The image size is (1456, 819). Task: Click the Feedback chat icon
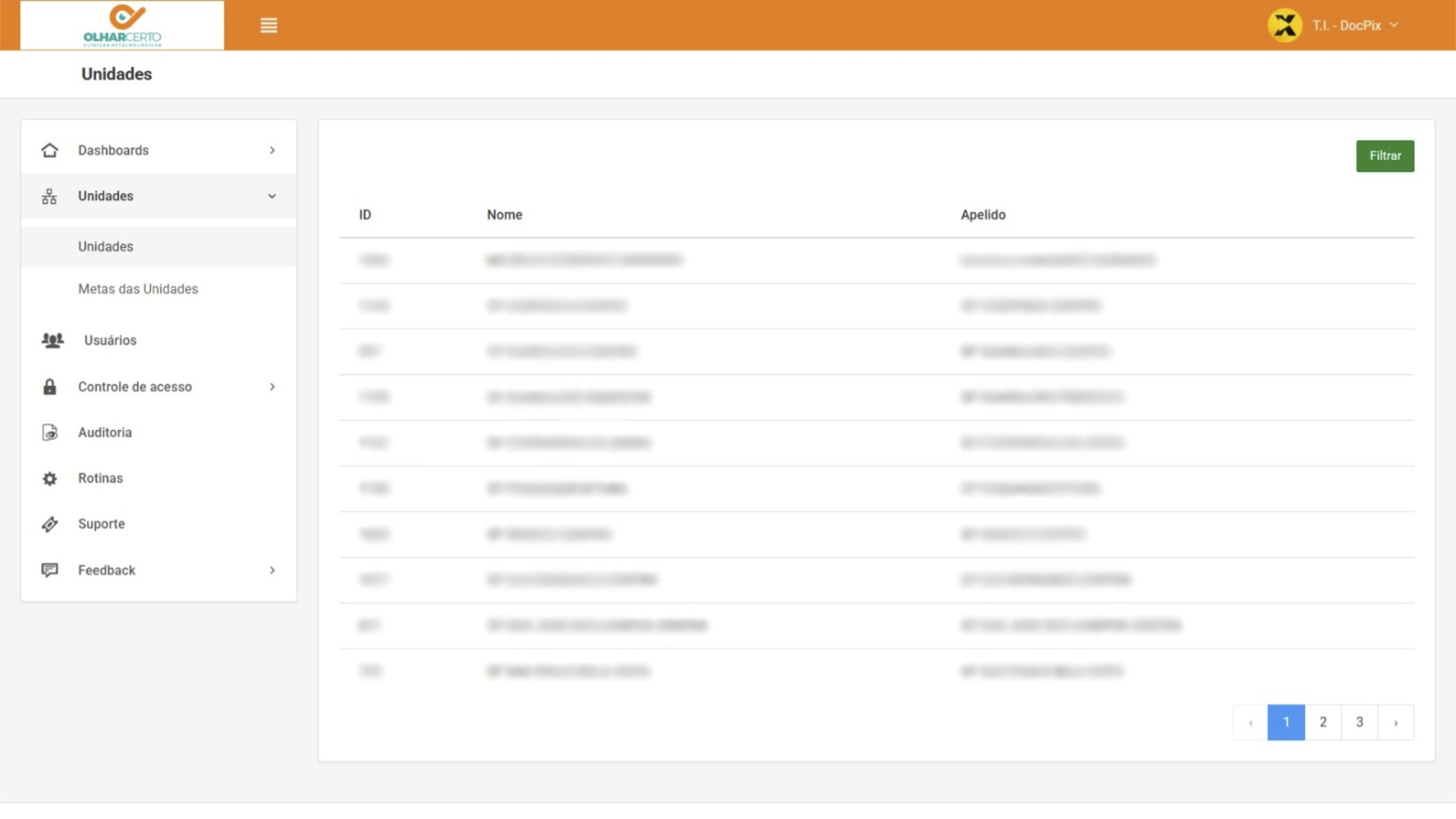(x=50, y=570)
